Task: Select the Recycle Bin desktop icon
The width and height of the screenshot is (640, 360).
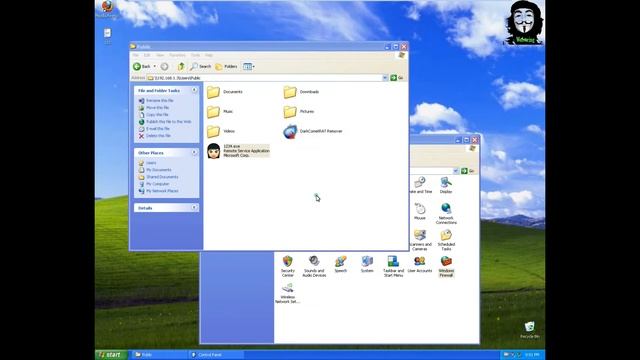Action: coord(529,330)
